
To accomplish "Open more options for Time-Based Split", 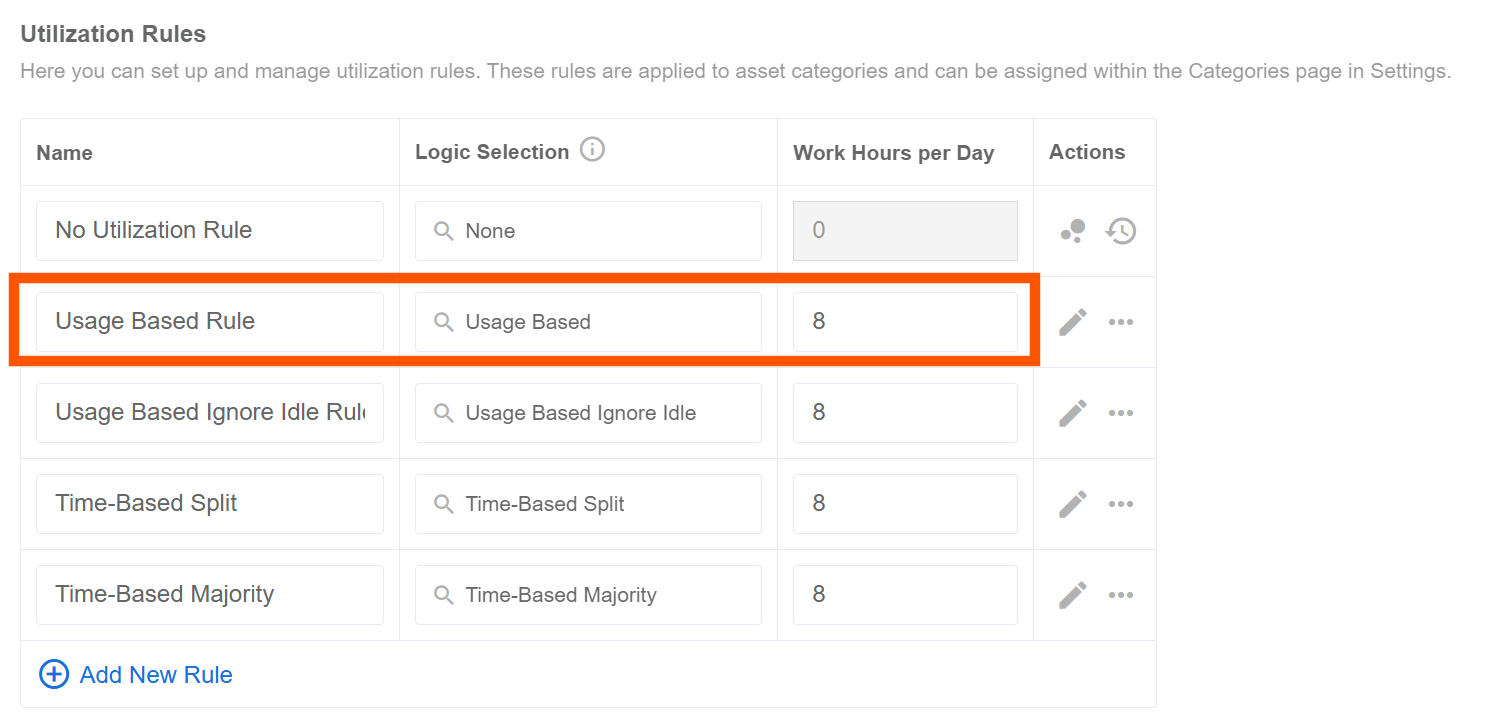I will pyautogui.click(x=1121, y=504).
